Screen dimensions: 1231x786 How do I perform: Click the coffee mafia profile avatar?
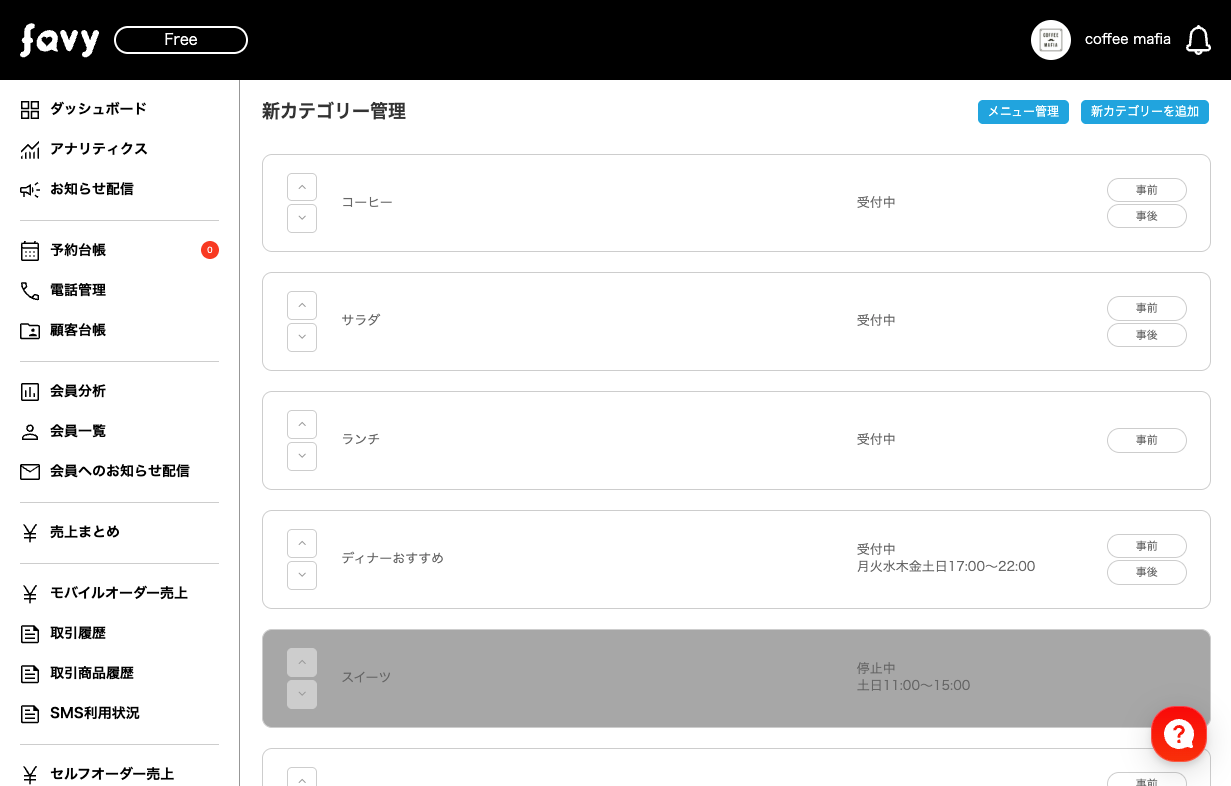pos(1051,40)
